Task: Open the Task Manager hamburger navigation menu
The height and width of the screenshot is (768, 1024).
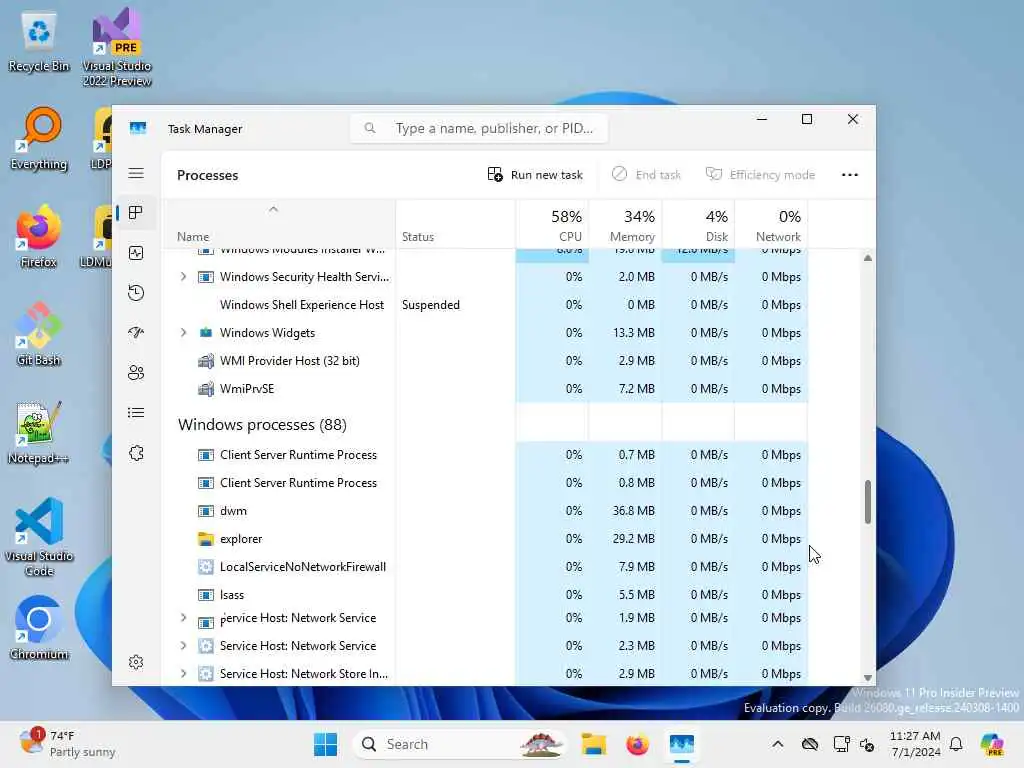Action: click(136, 173)
